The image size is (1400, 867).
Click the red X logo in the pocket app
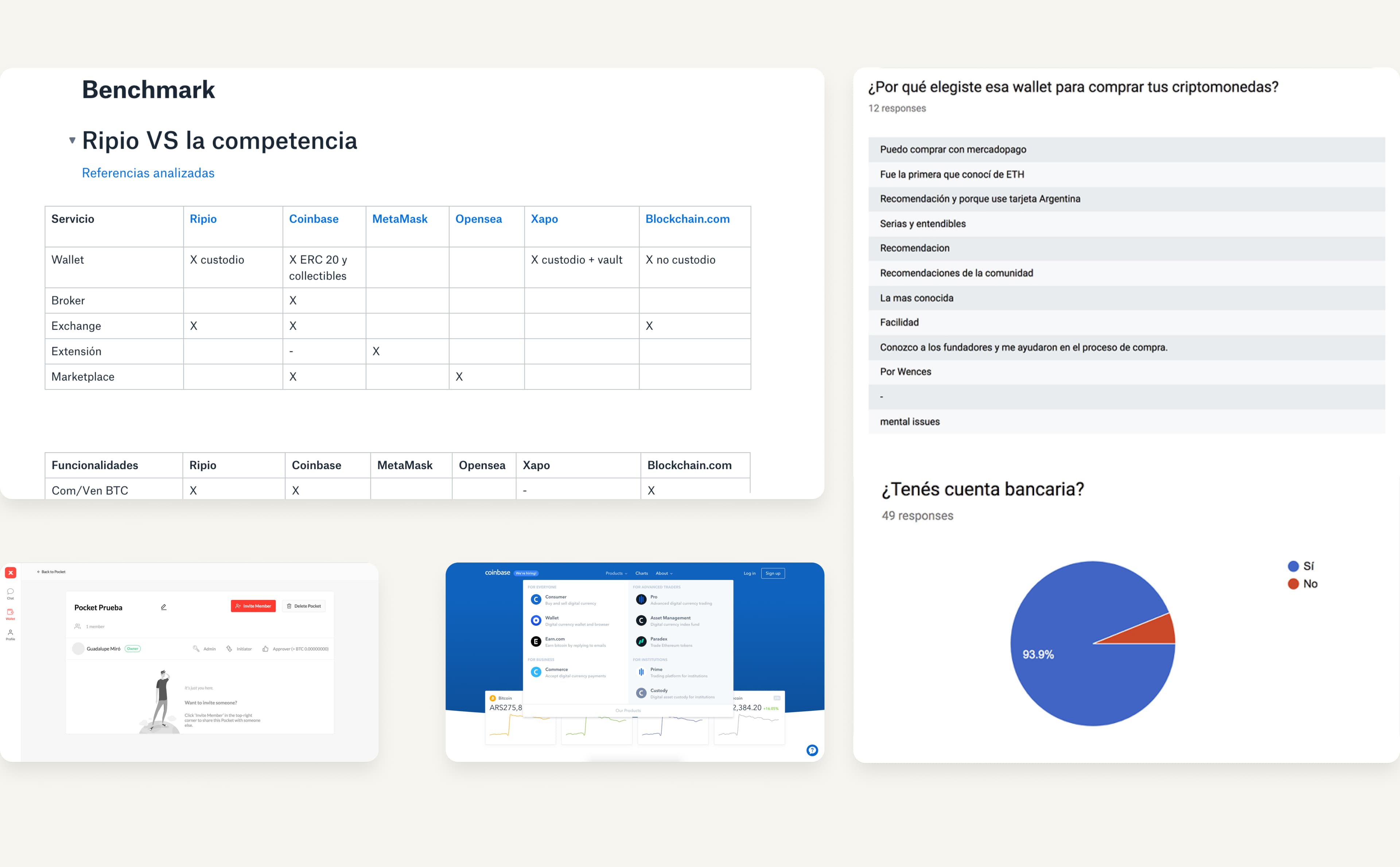pyautogui.click(x=10, y=572)
